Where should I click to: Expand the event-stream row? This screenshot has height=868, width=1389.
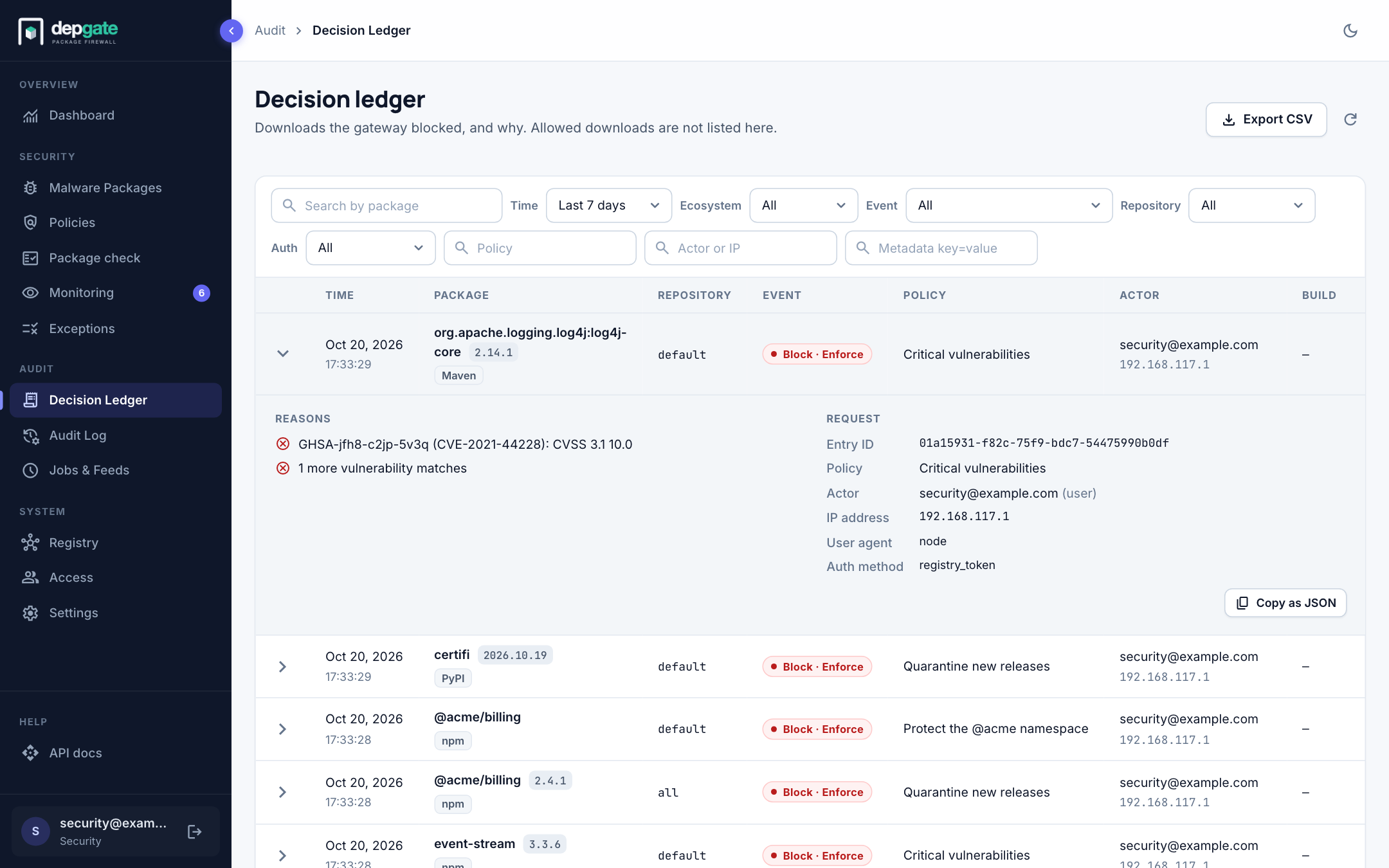[x=283, y=856]
